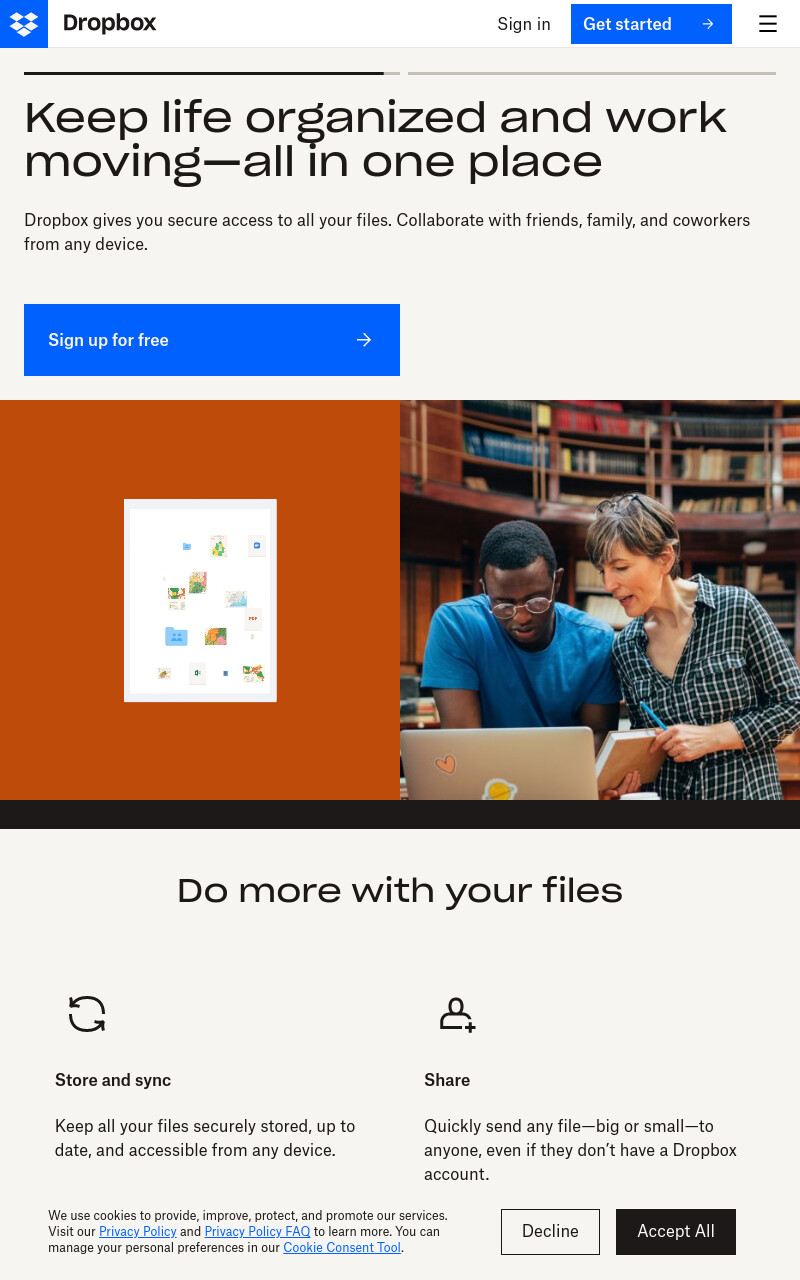Click the Share person-plus icon
This screenshot has width=800, height=1280.
click(457, 1014)
